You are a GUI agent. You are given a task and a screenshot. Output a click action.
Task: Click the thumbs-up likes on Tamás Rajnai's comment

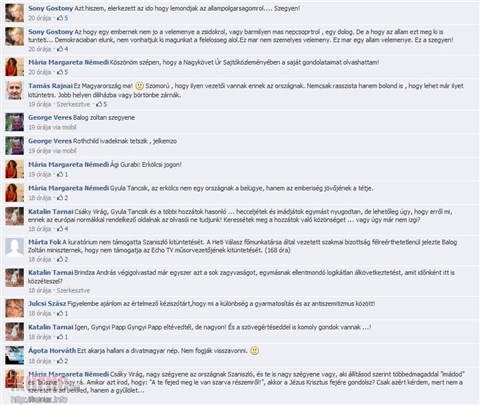click(101, 104)
